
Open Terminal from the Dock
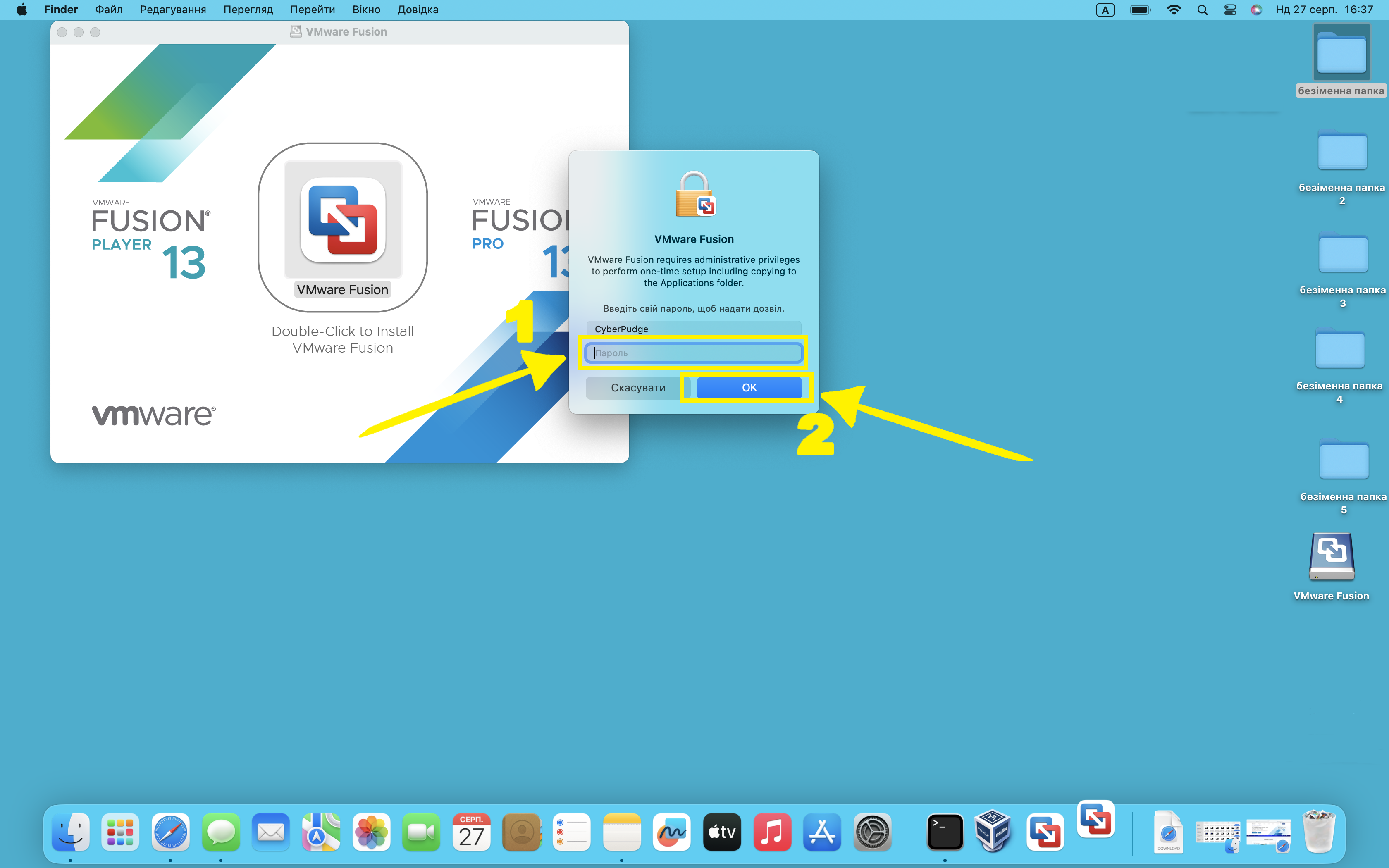[945, 832]
